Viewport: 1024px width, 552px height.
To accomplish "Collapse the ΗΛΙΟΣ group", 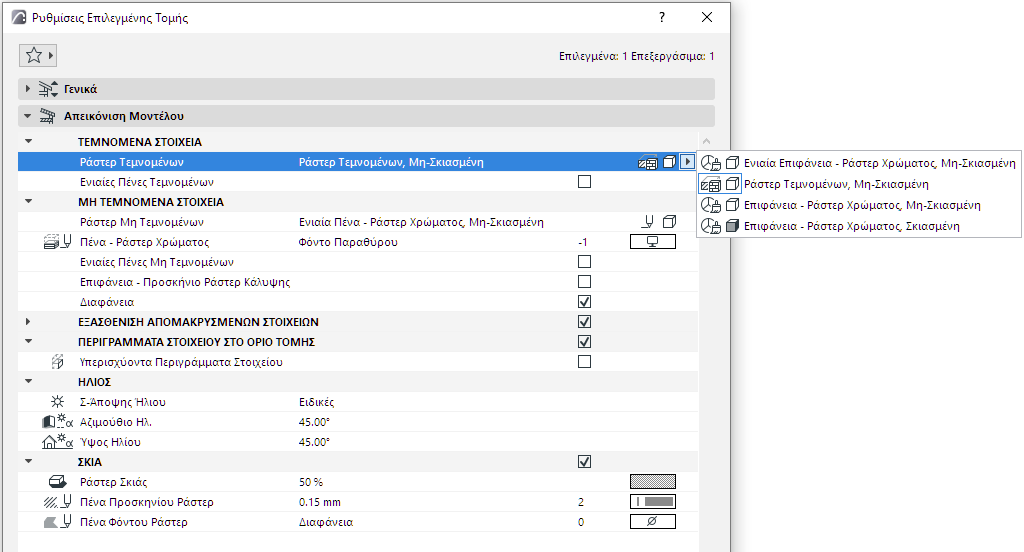I will coord(28,381).
